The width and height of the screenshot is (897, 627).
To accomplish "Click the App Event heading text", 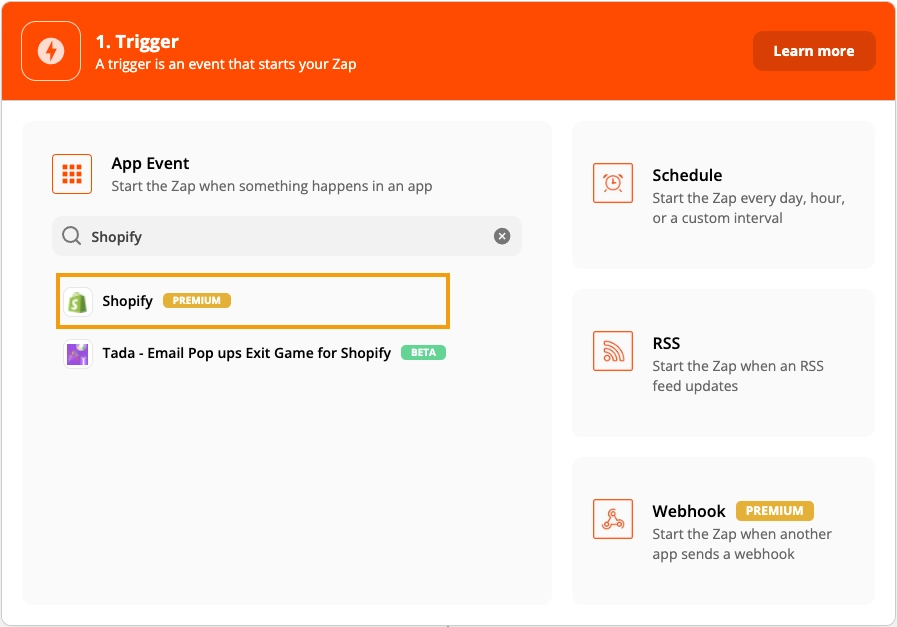I will [150, 164].
